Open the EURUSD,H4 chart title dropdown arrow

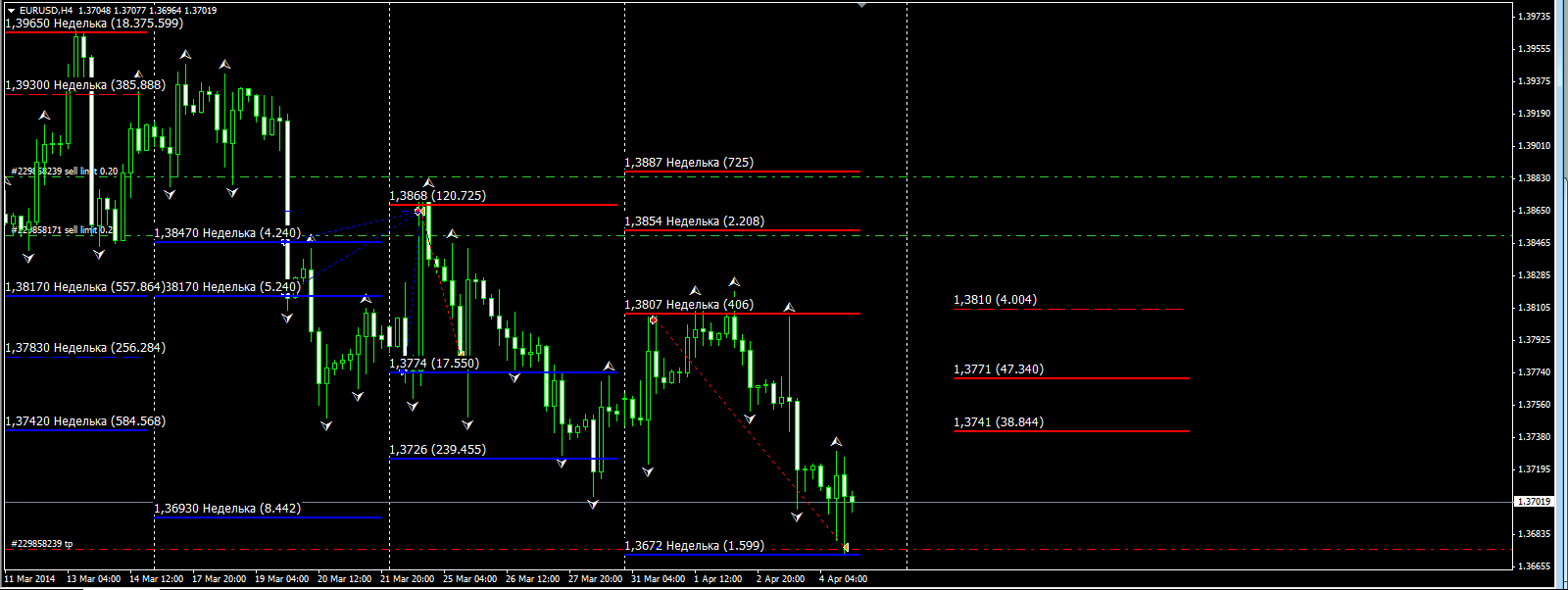click(11, 10)
